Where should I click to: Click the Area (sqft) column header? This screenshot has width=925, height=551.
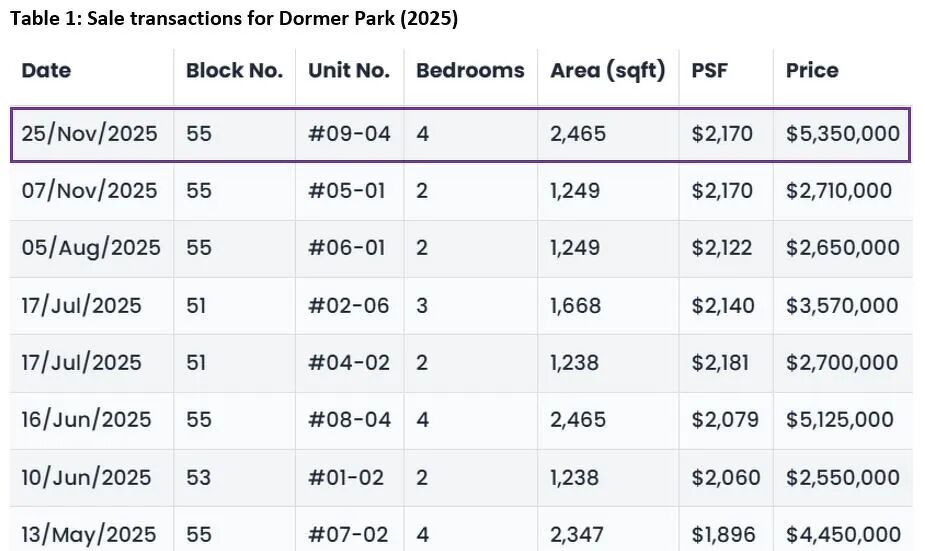tap(607, 71)
